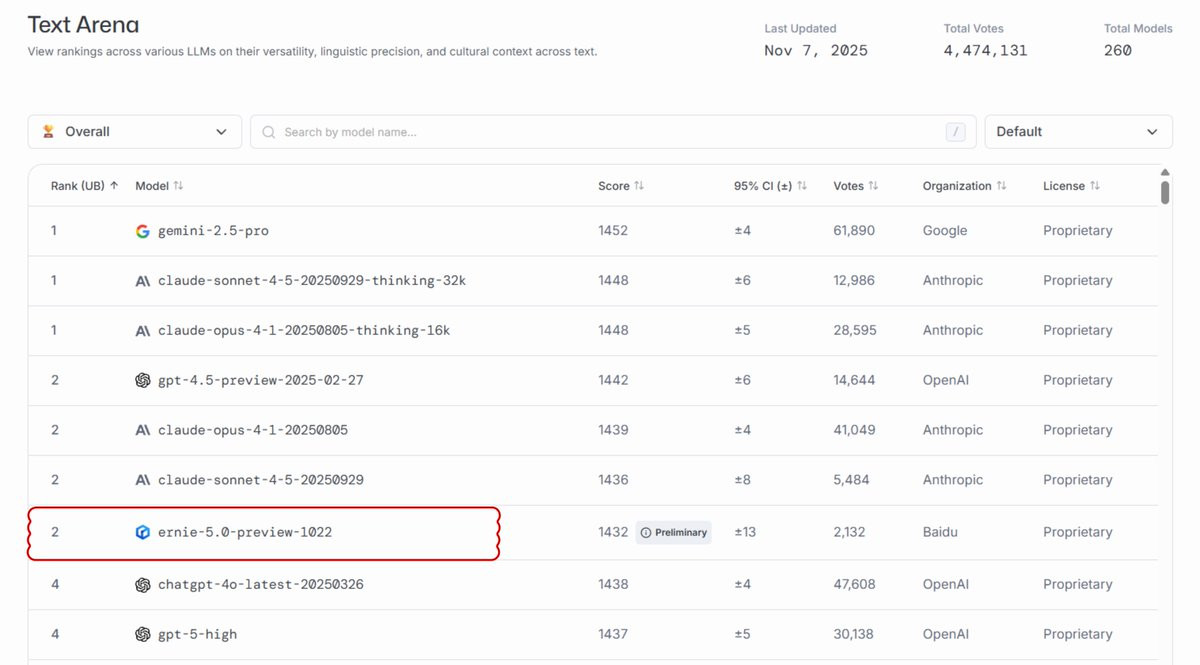The height and width of the screenshot is (665, 1200).
Task: Click the trophy icon in Overall dropdown
Action: point(48,132)
